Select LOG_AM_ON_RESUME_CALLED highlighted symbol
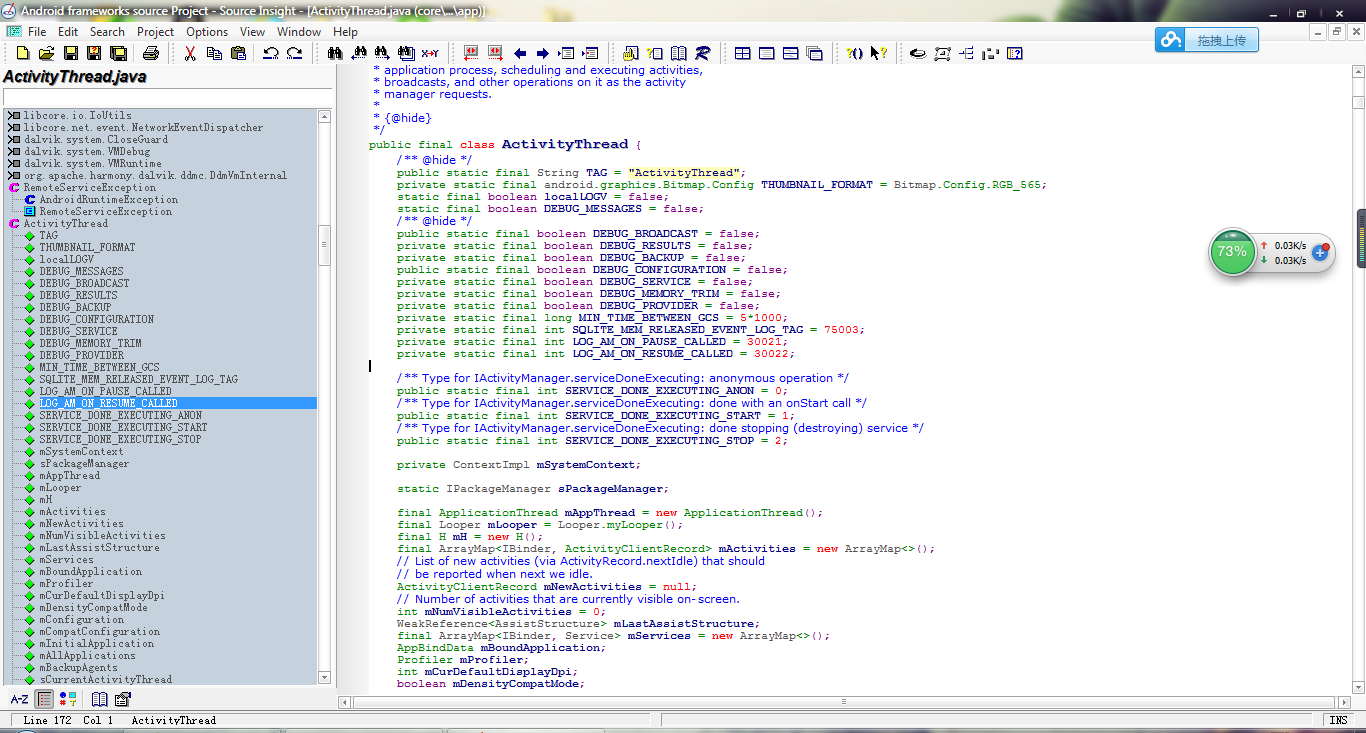The width and height of the screenshot is (1366, 733). [108, 403]
